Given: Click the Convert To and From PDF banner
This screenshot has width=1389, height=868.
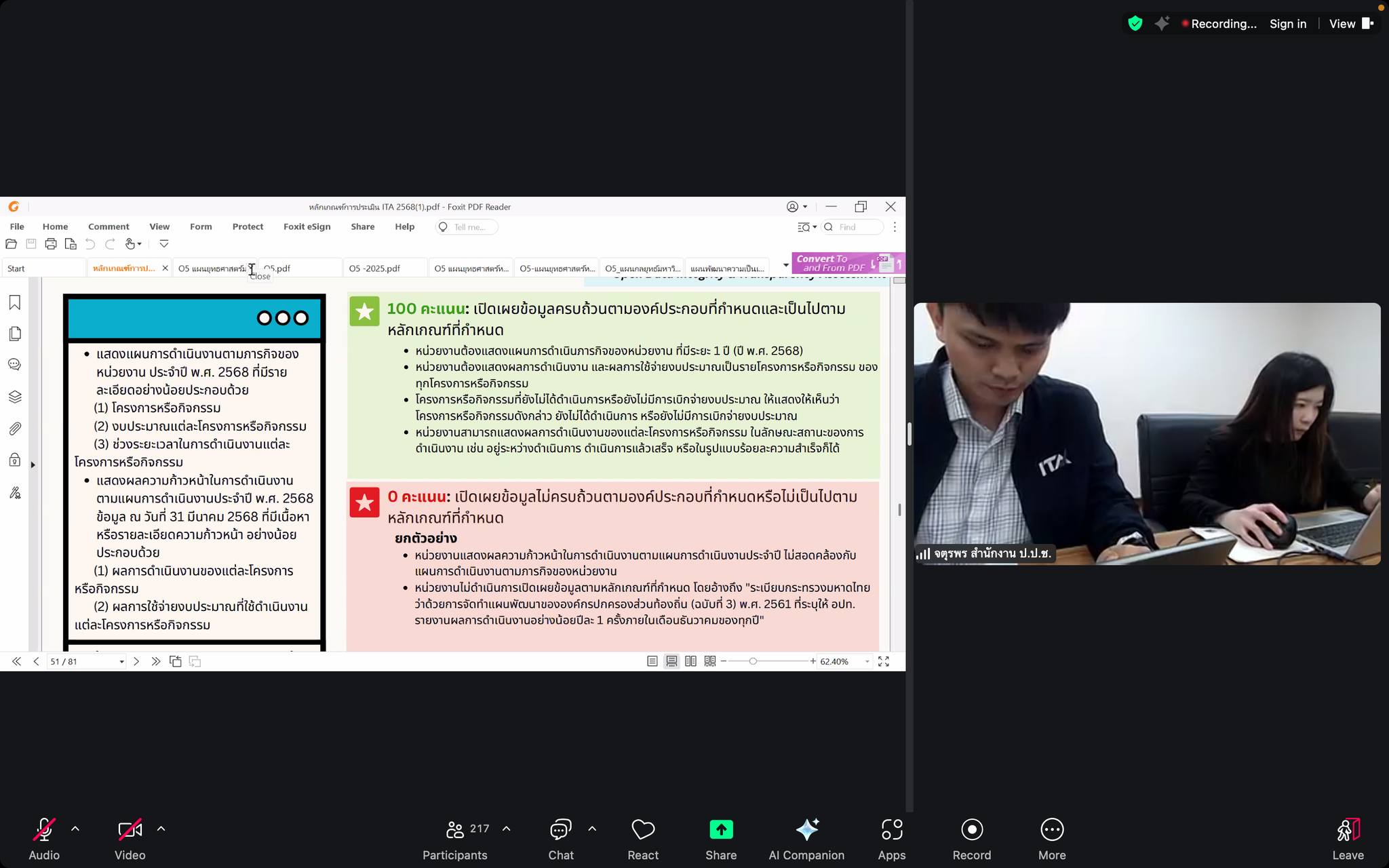Looking at the screenshot, I should [848, 263].
